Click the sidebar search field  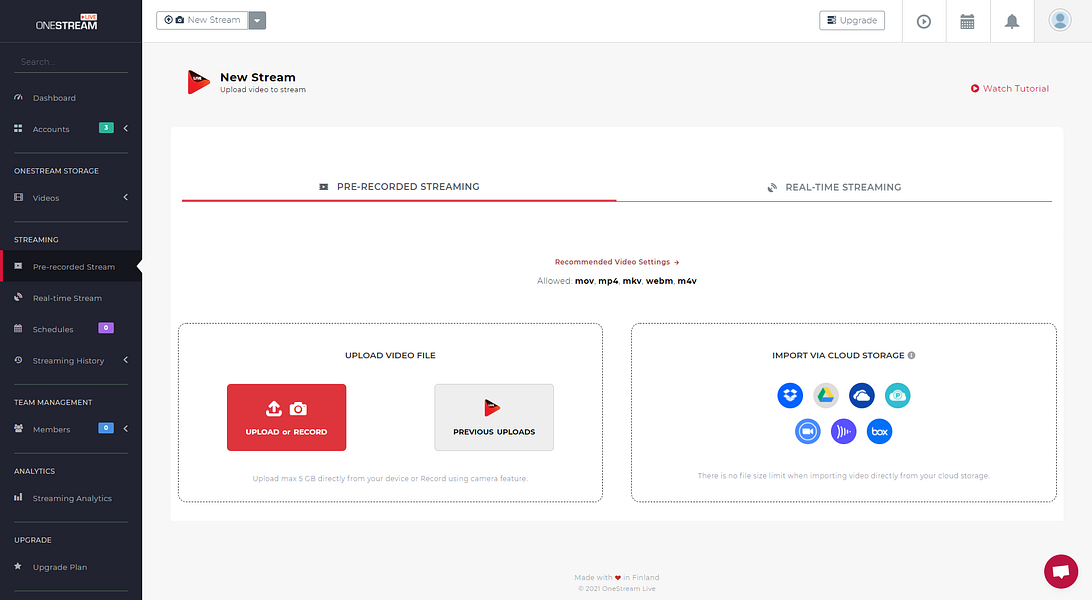click(x=70, y=60)
